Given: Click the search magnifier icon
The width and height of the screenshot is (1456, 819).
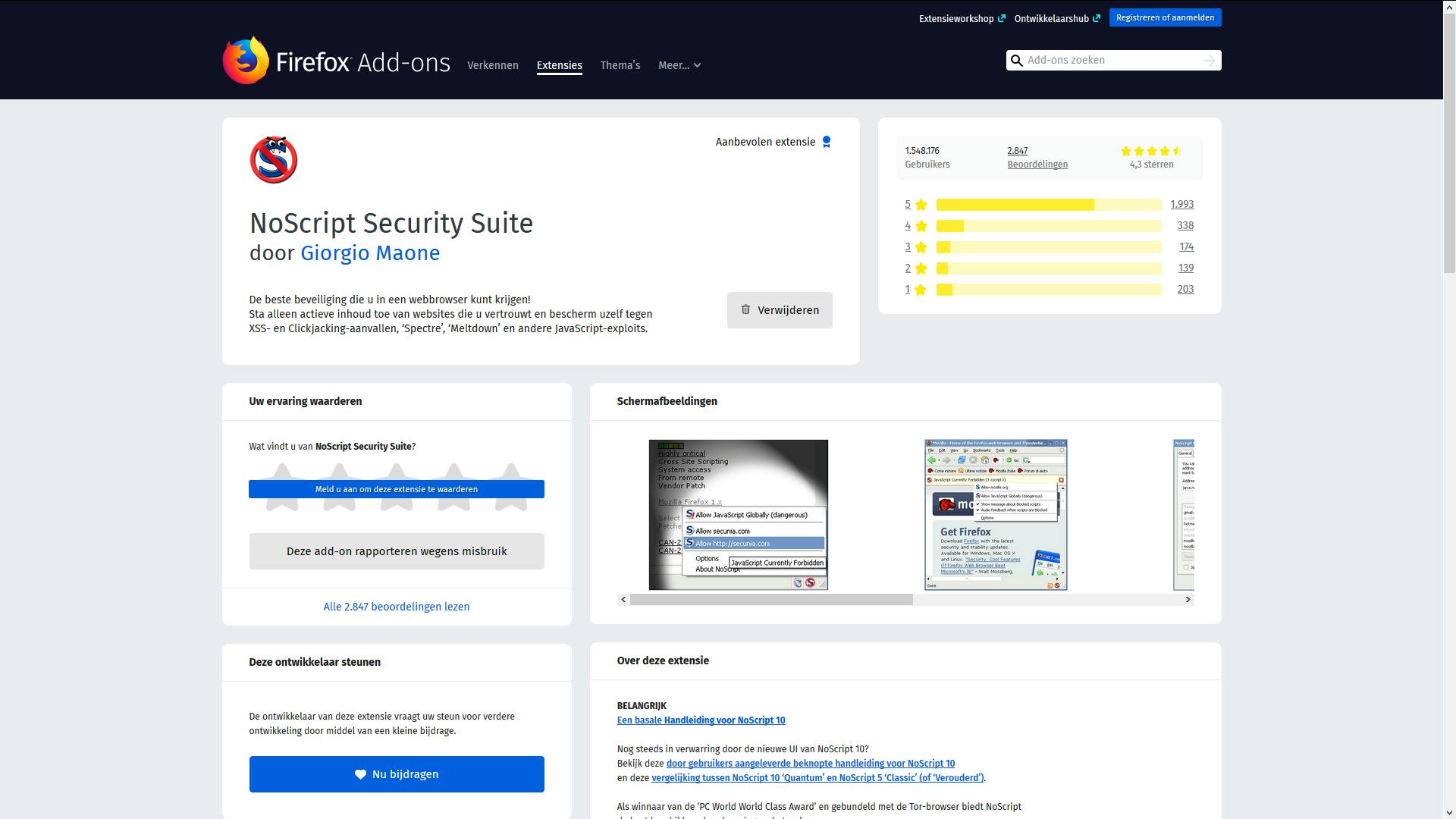Looking at the screenshot, I should coord(1017,61).
